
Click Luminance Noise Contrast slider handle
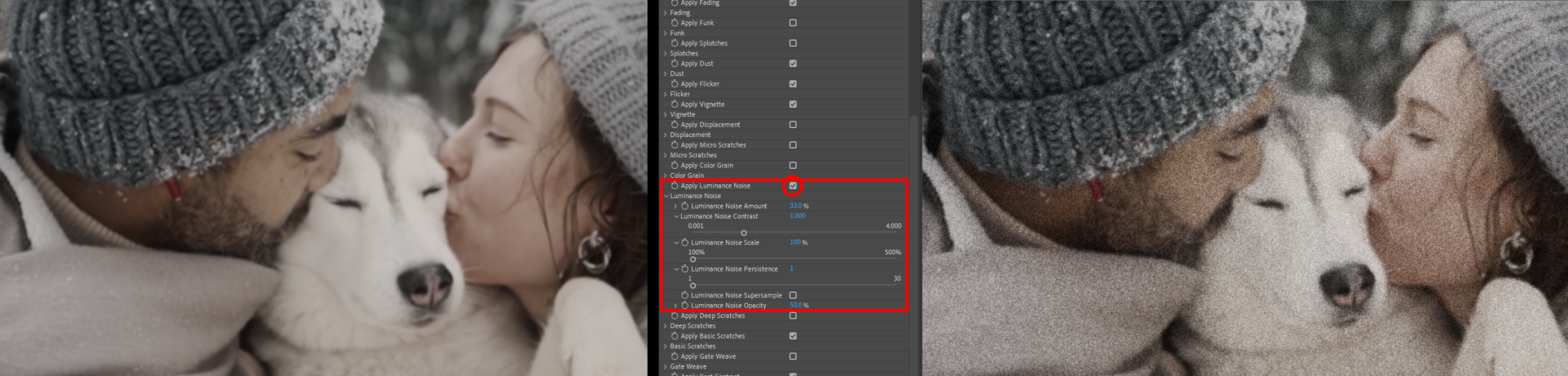tap(743, 233)
